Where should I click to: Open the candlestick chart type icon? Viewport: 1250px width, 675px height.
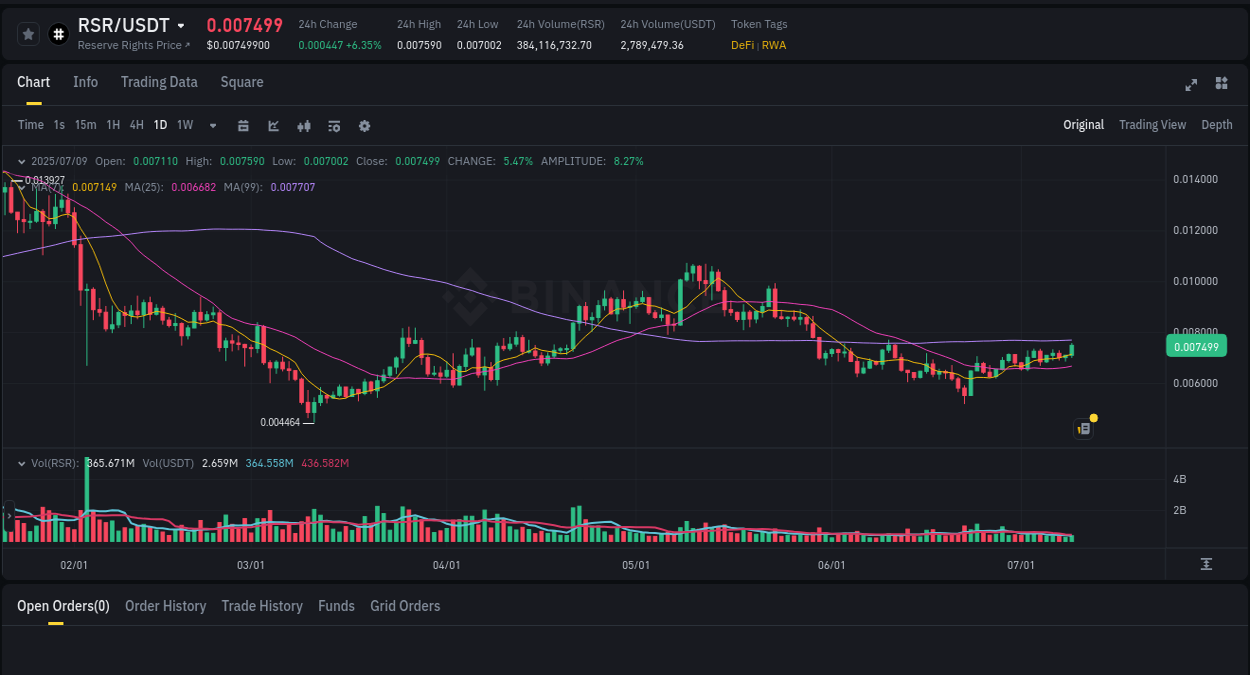[x=304, y=125]
